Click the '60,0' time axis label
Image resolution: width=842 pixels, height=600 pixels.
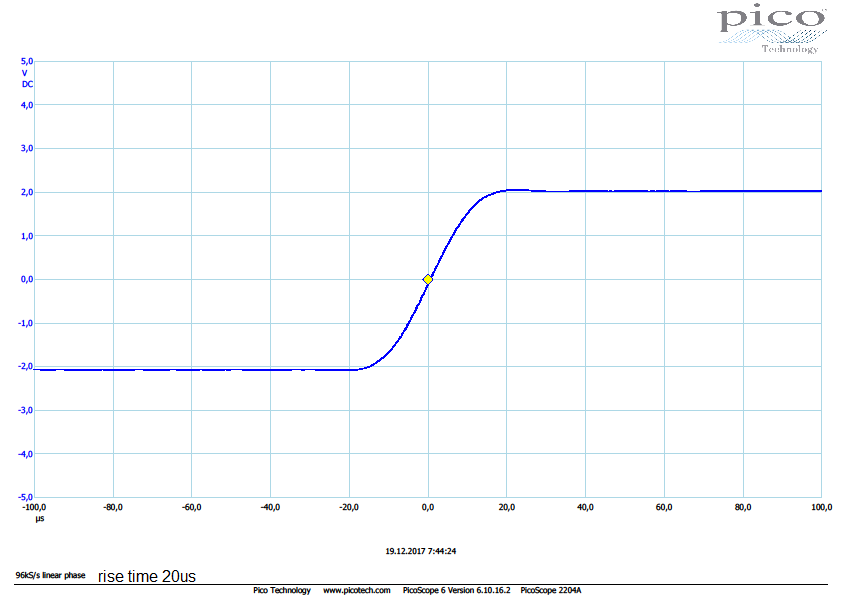click(664, 508)
